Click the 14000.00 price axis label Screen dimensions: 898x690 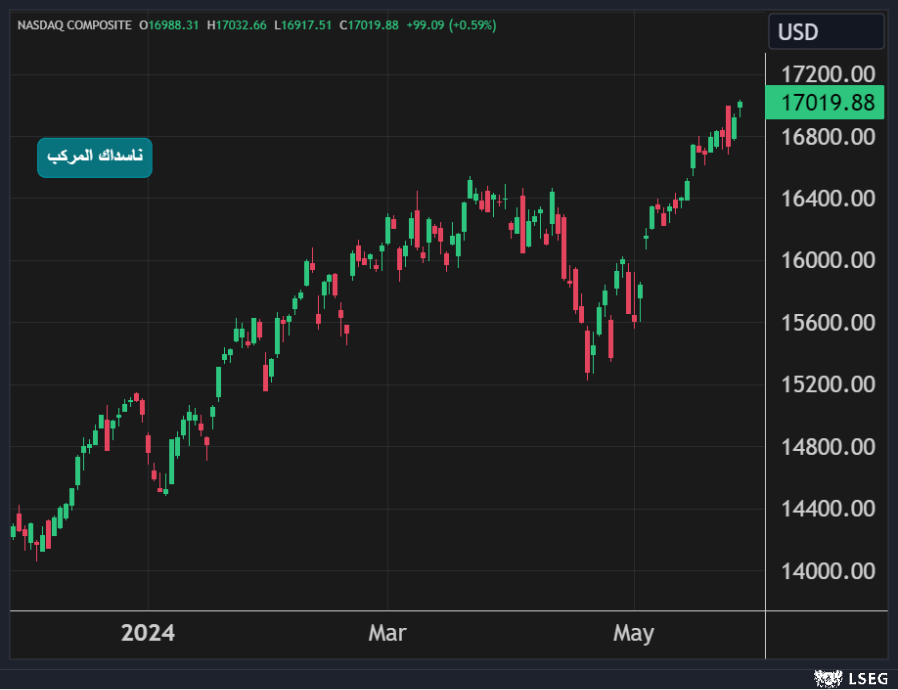point(828,571)
